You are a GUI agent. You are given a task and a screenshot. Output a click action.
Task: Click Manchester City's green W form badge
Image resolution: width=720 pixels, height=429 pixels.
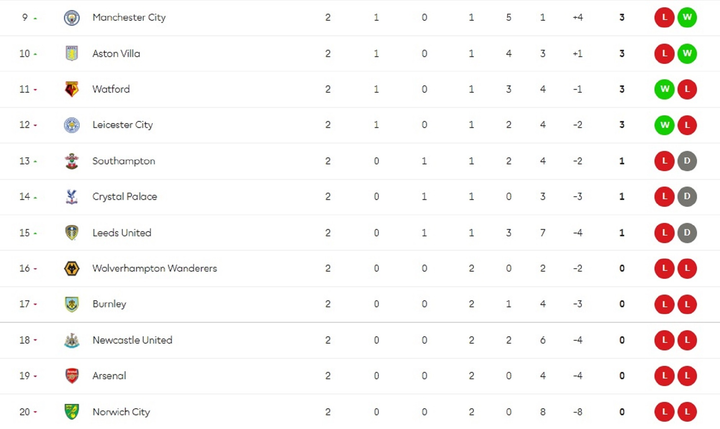(x=686, y=18)
